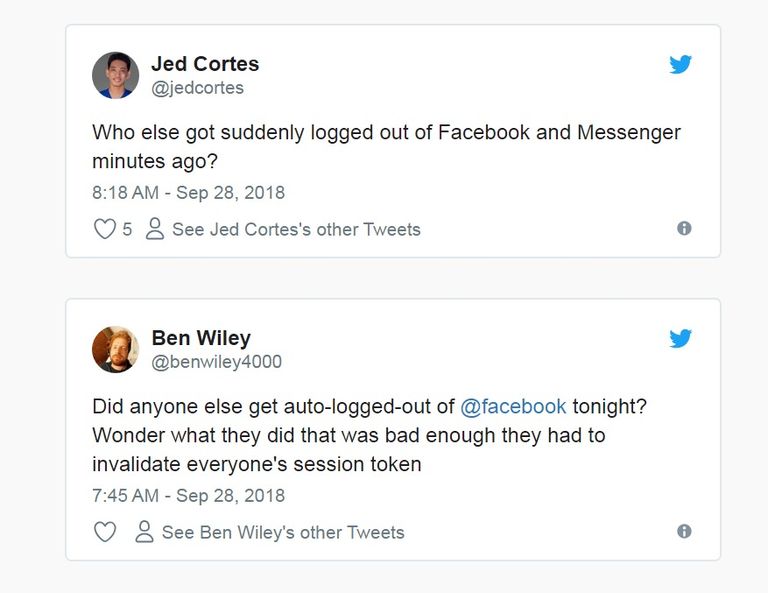Click See Jed Cortes's other Tweets
The height and width of the screenshot is (593, 768).
(x=296, y=229)
